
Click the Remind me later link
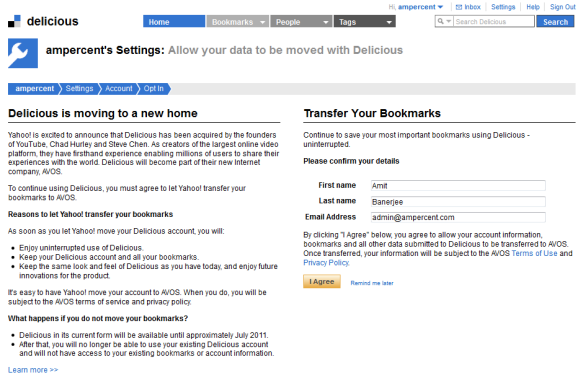tap(372, 283)
